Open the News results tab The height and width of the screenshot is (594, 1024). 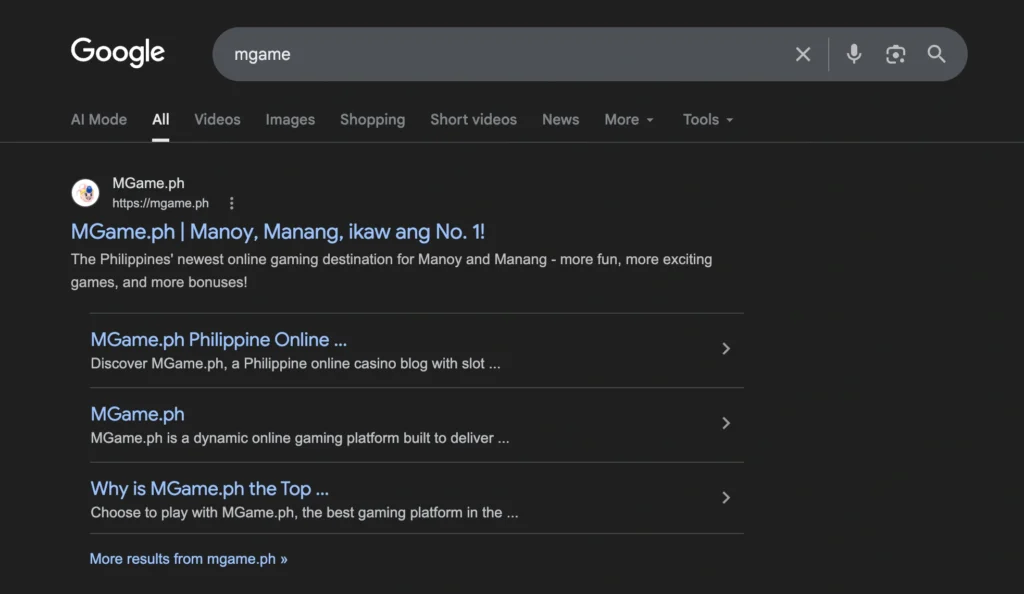(x=560, y=119)
